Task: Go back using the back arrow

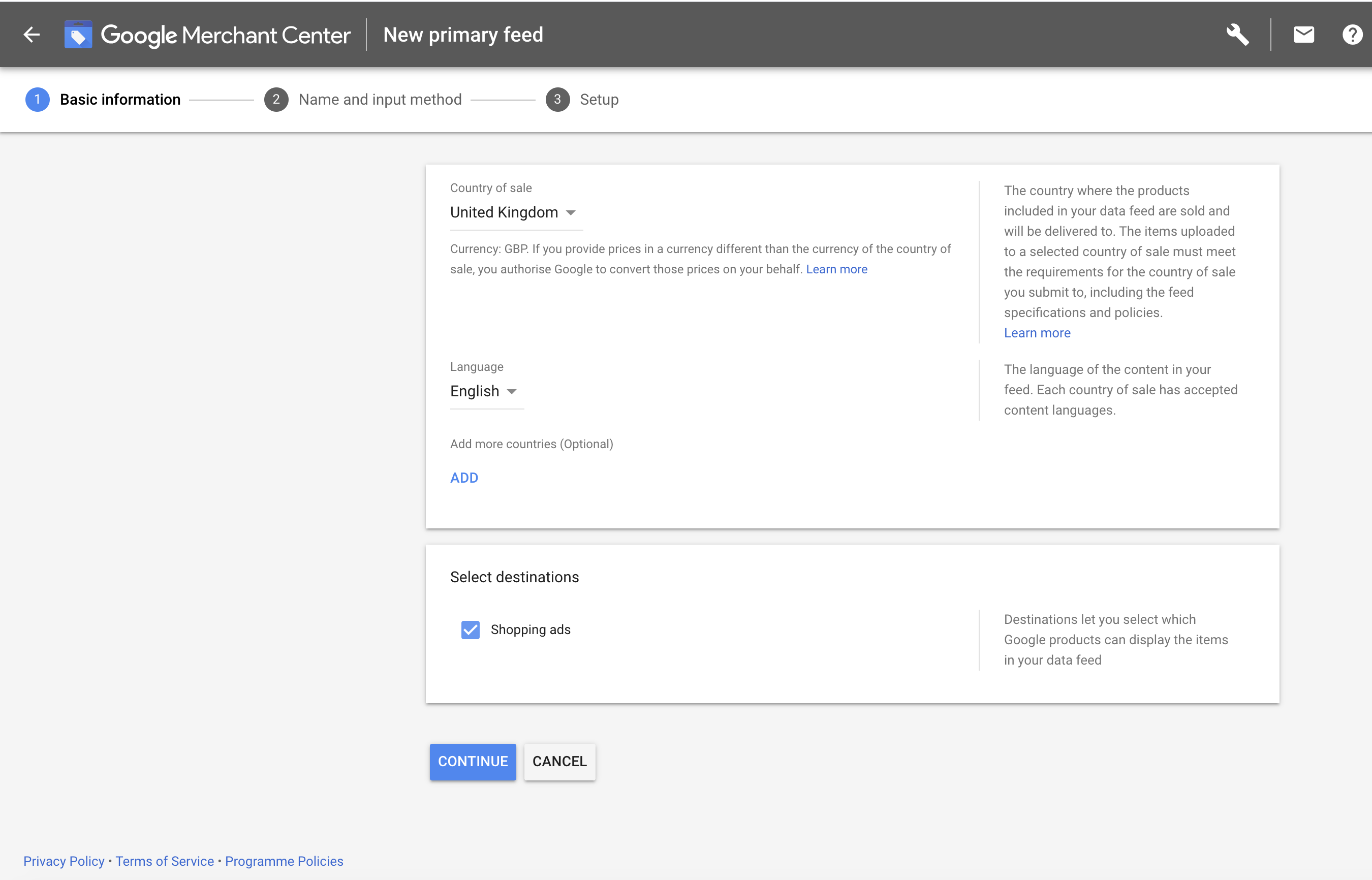Action: point(32,34)
